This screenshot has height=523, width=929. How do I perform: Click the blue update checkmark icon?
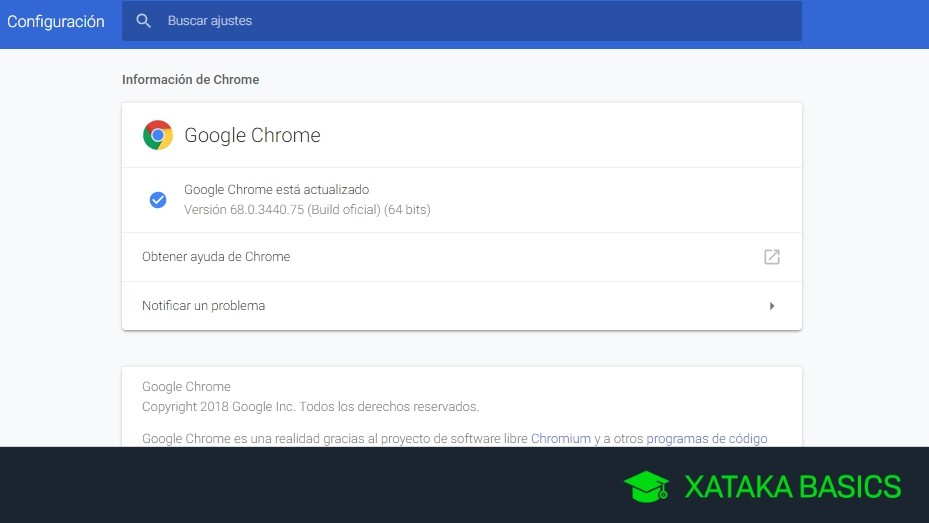tap(158, 200)
